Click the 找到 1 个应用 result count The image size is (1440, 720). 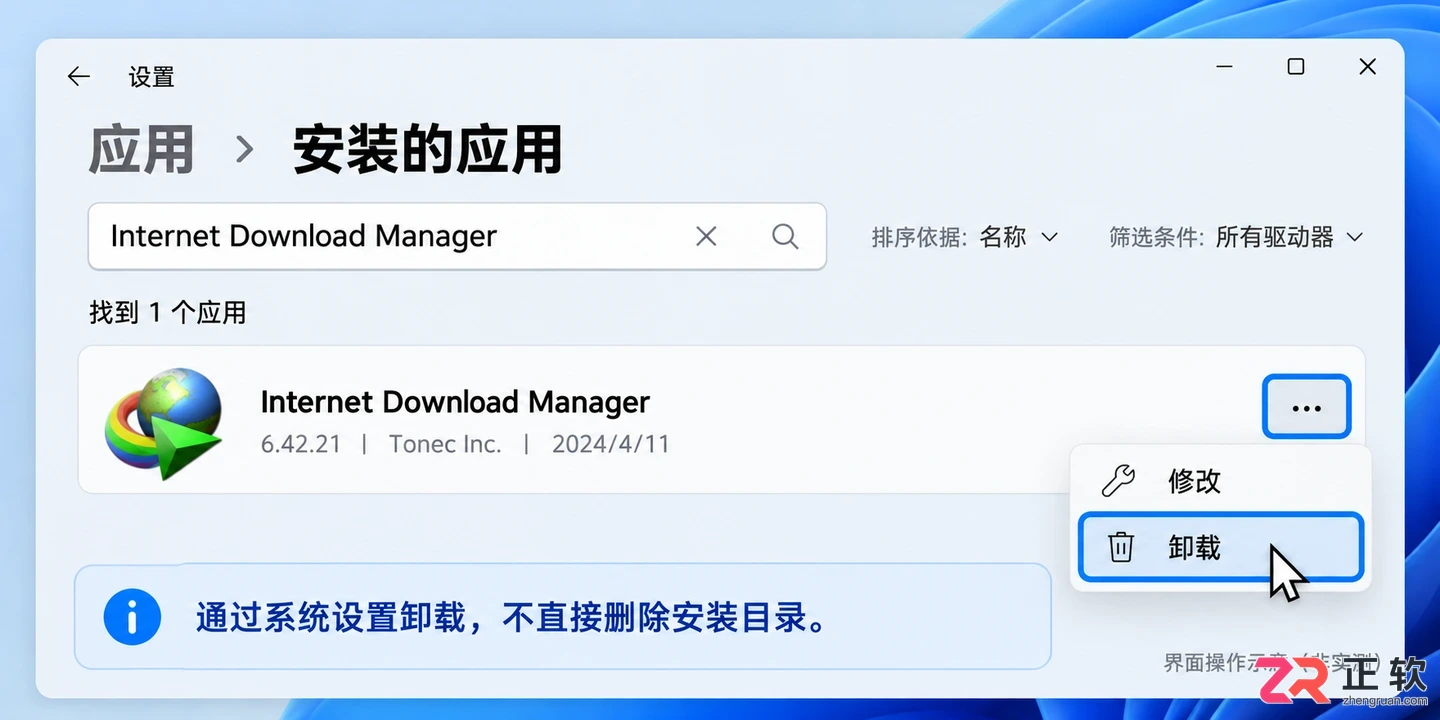pyautogui.click(x=168, y=313)
